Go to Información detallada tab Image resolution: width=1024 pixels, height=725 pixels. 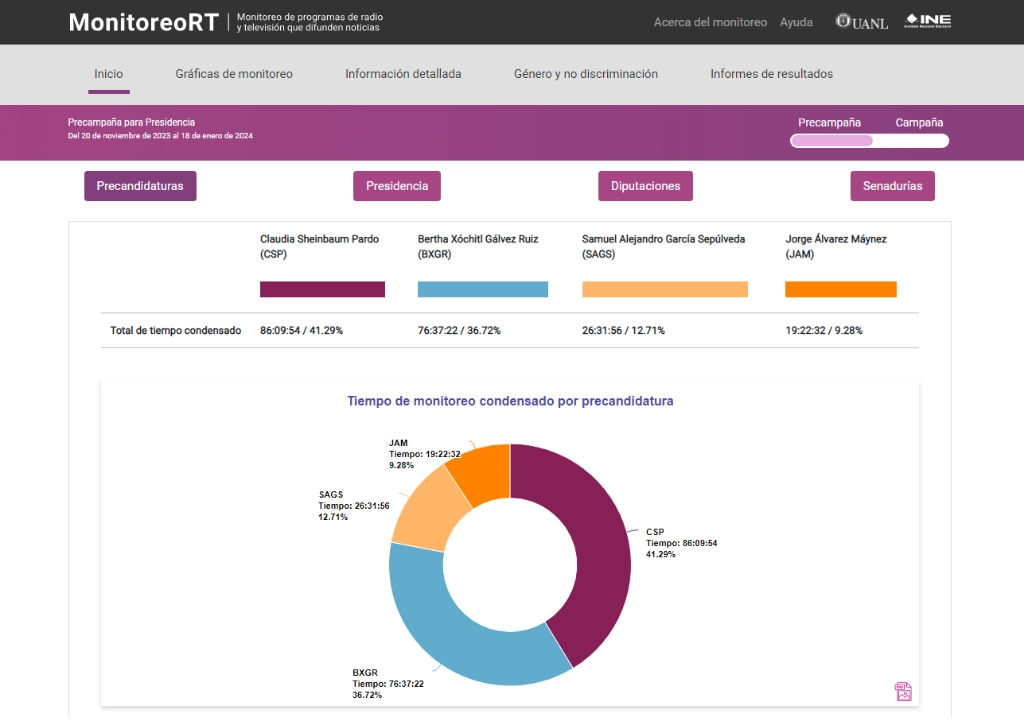click(403, 74)
